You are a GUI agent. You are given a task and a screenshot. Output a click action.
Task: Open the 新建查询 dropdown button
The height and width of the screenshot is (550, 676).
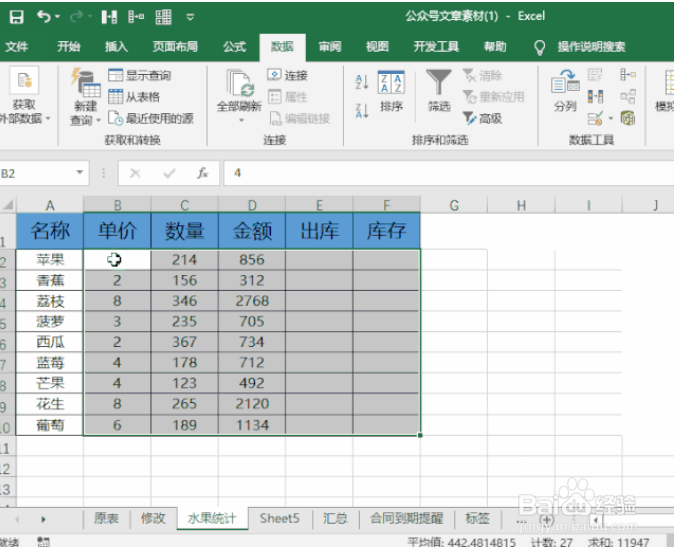click(x=85, y=112)
